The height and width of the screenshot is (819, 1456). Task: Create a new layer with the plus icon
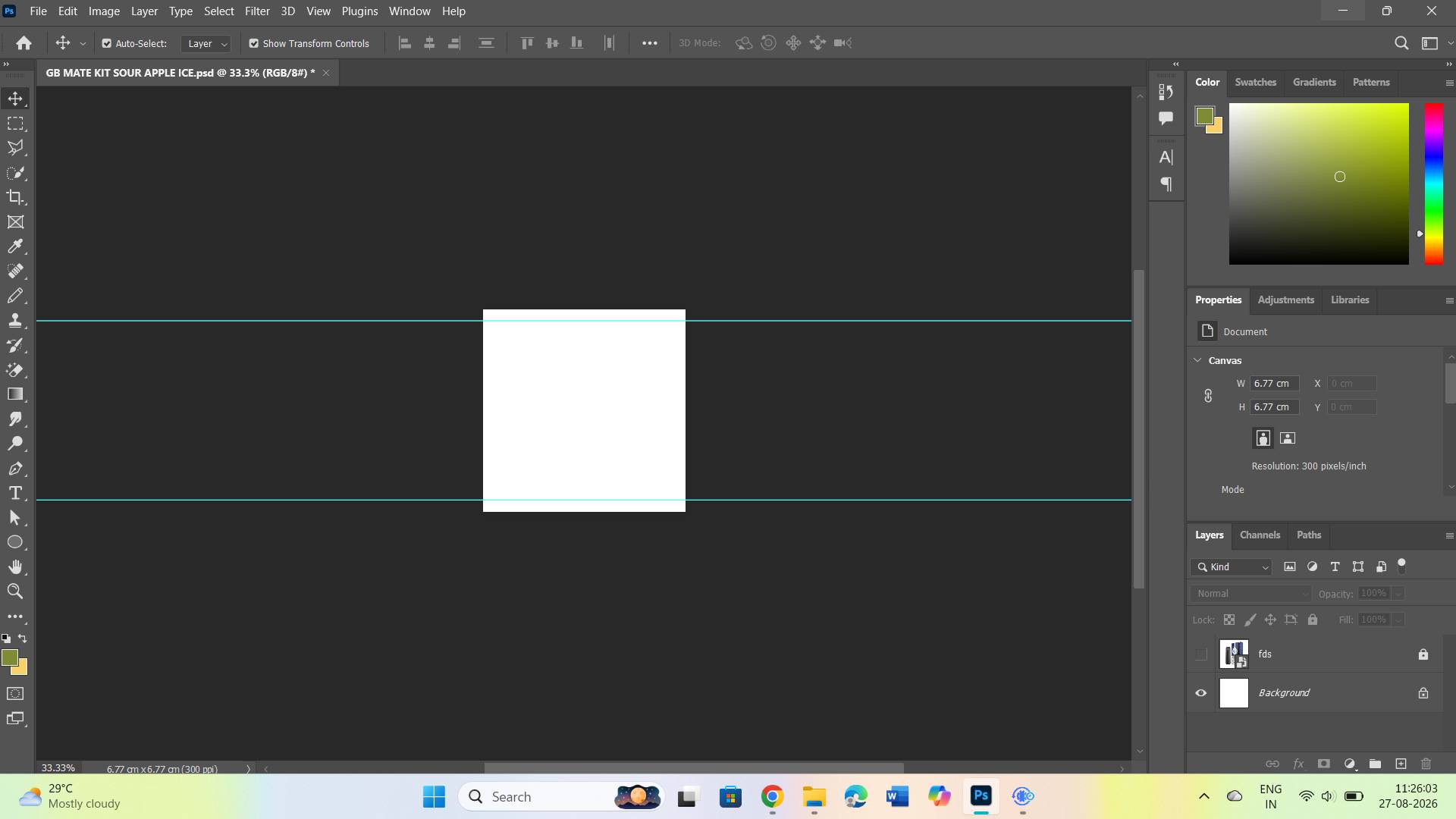click(1401, 764)
